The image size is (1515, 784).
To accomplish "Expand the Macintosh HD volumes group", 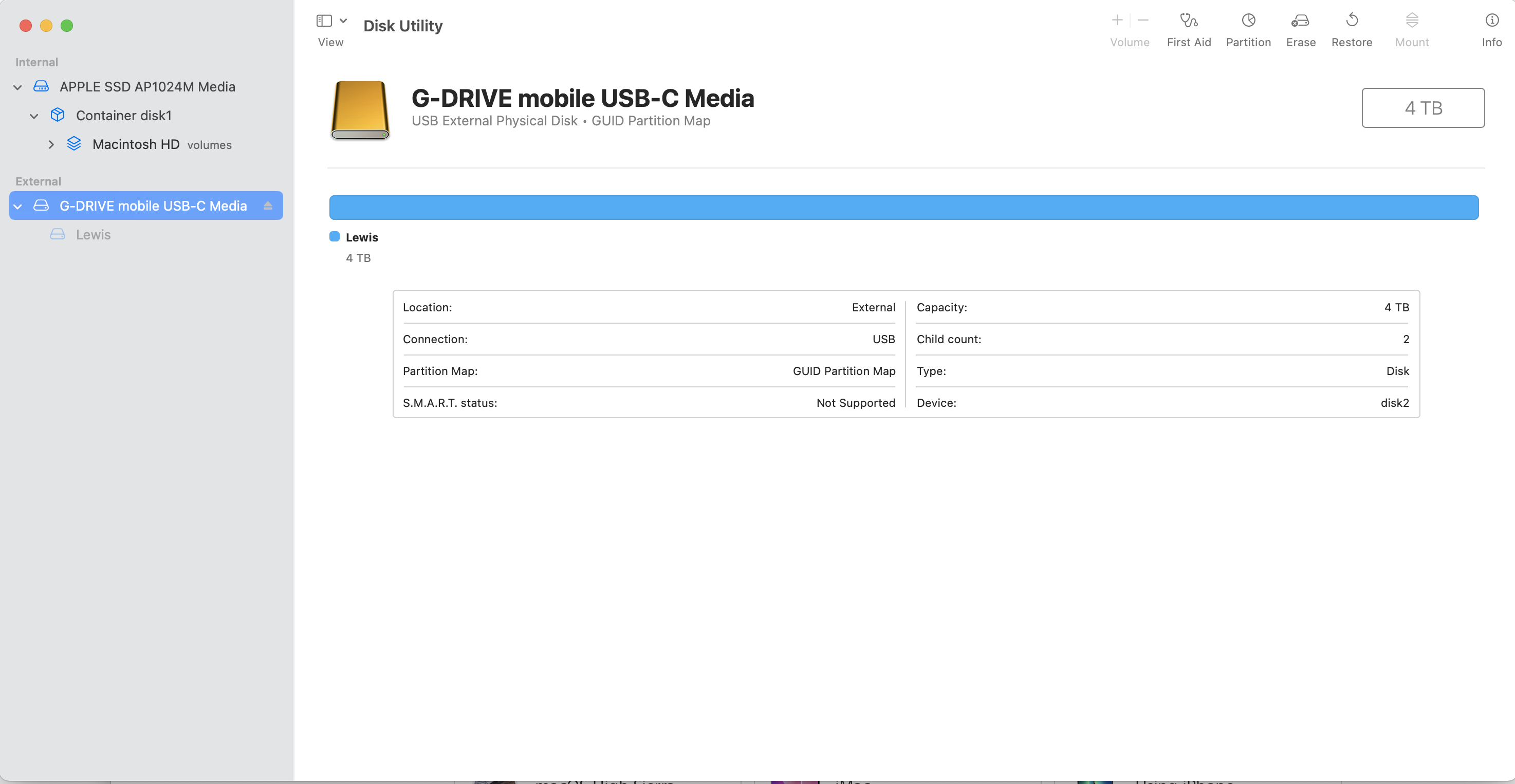I will (x=51, y=145).
